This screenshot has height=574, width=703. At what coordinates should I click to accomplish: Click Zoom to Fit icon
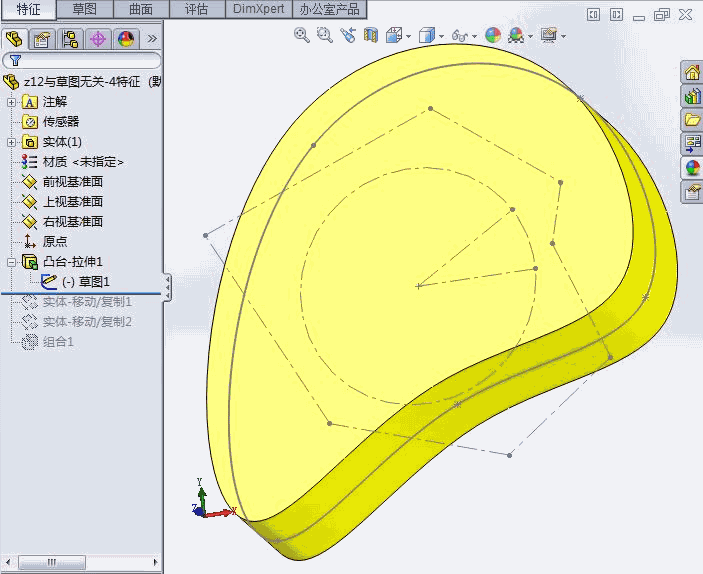pyautogui.click(x=302, y=35)
